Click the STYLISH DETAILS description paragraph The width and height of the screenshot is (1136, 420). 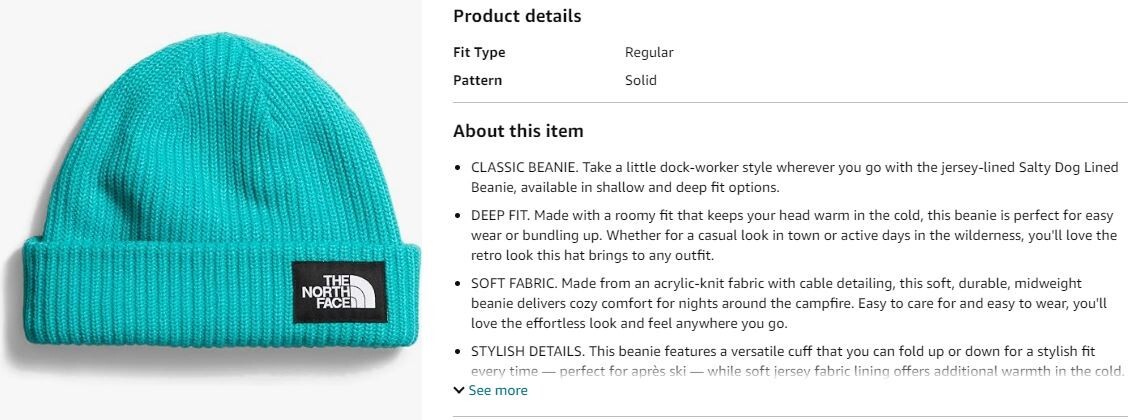coord(798,361)
